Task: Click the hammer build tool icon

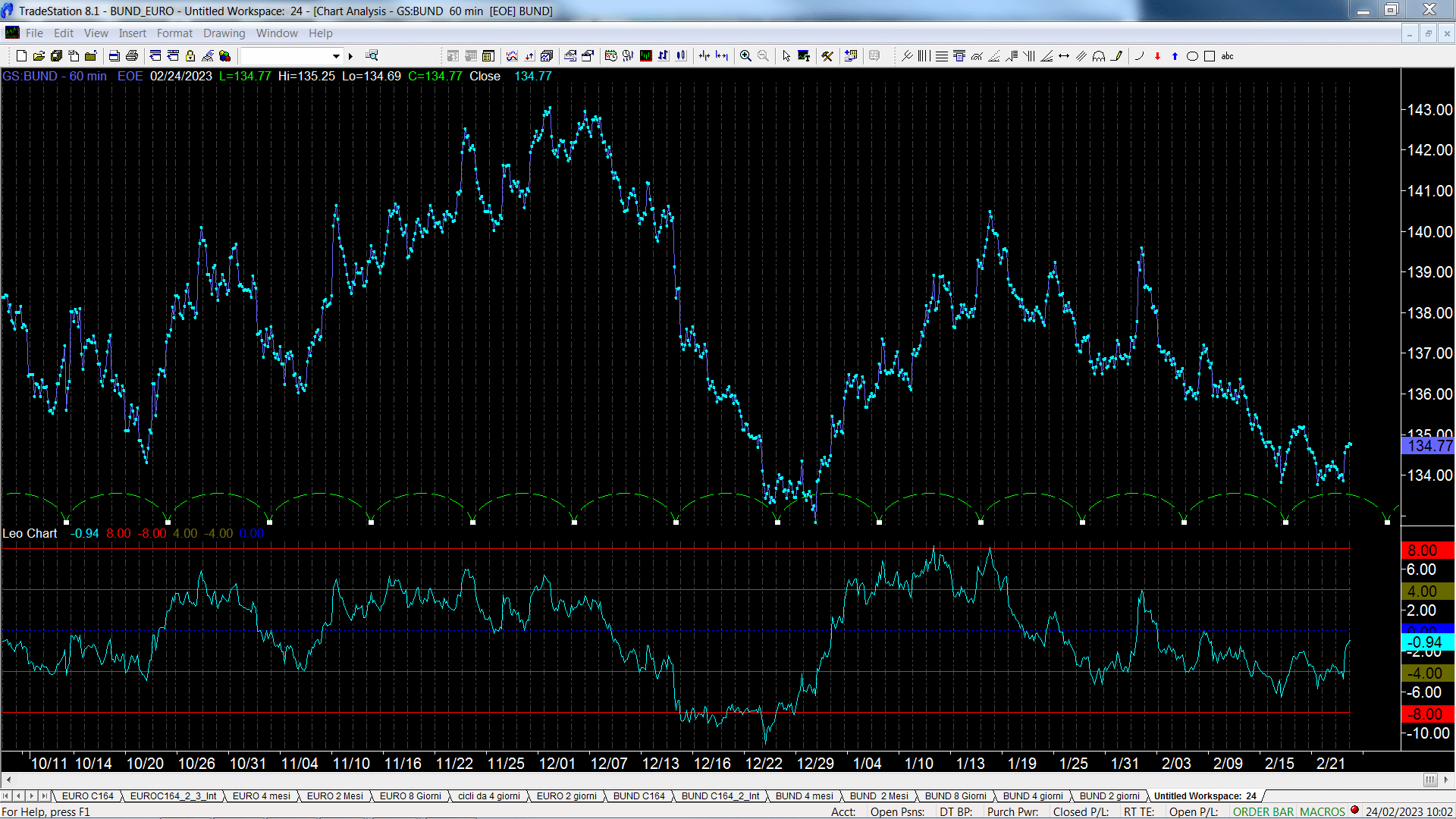Action: pos(827,56)
